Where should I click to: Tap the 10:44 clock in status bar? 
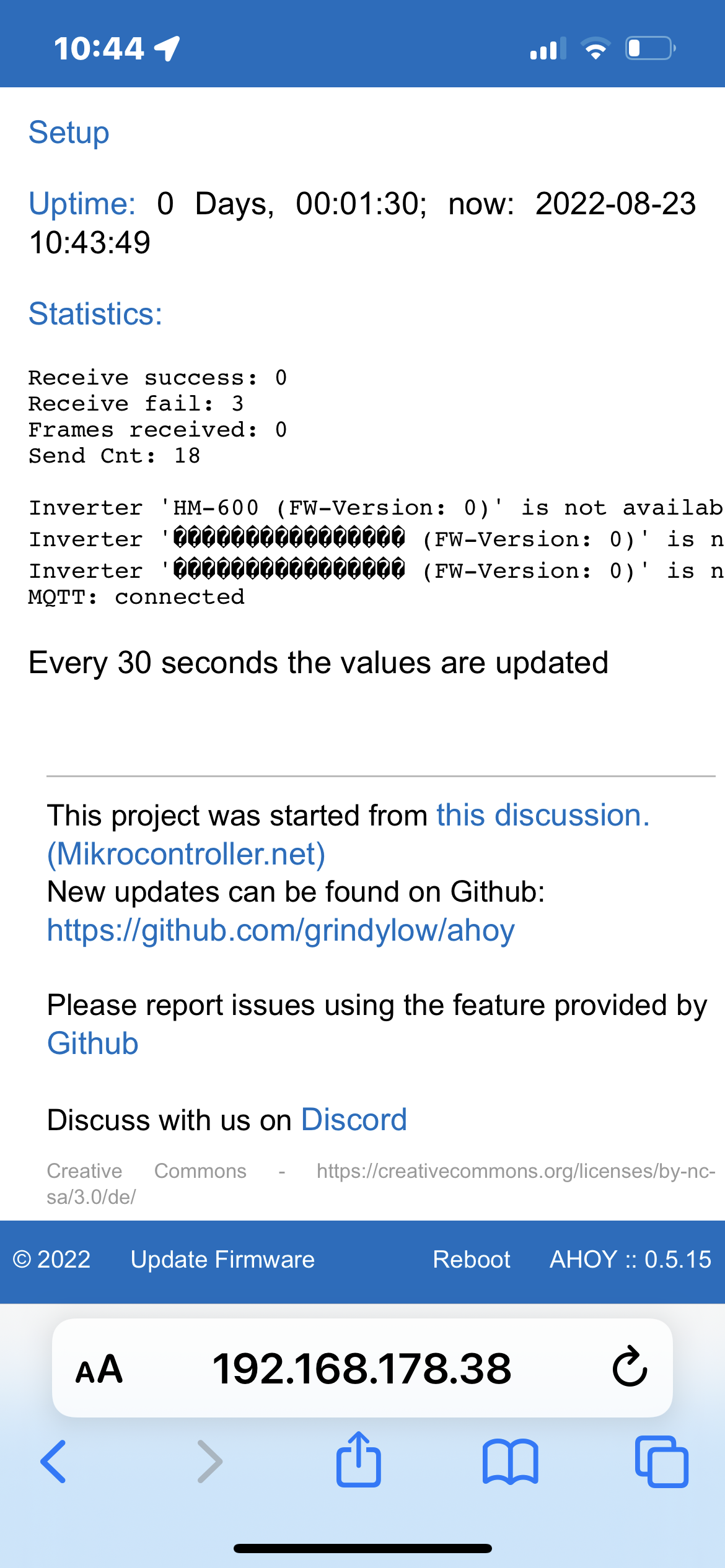tap(99, 47)
